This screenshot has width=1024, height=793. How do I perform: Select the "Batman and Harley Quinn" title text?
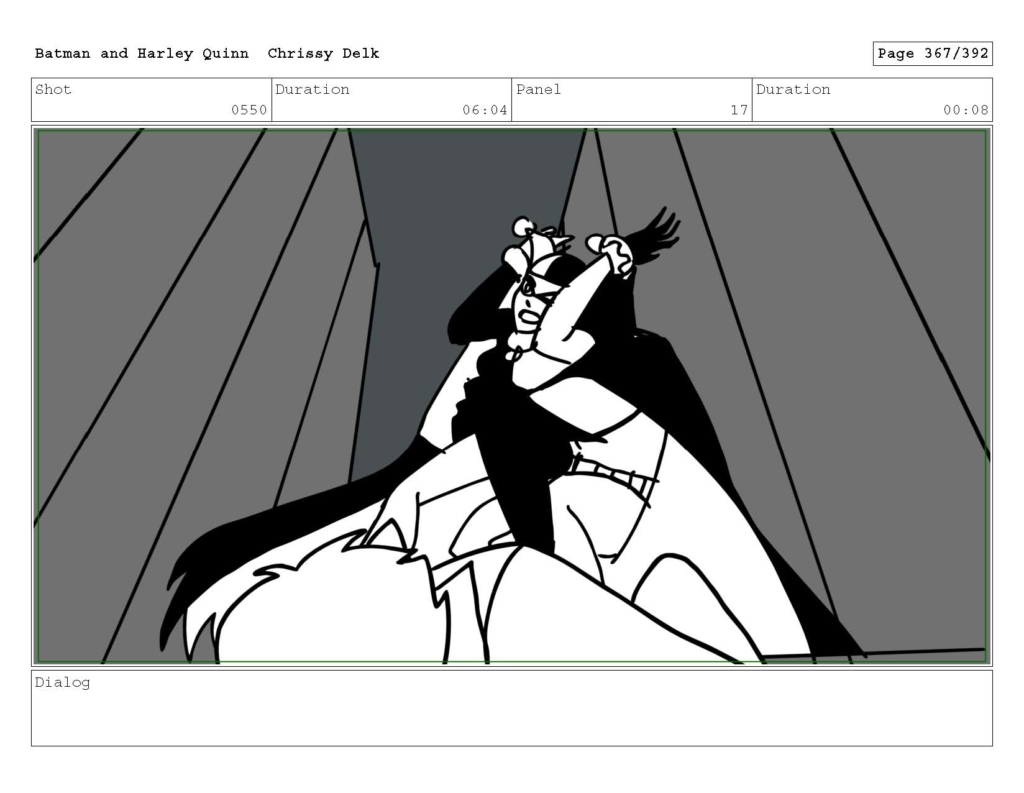coord(142,54)
